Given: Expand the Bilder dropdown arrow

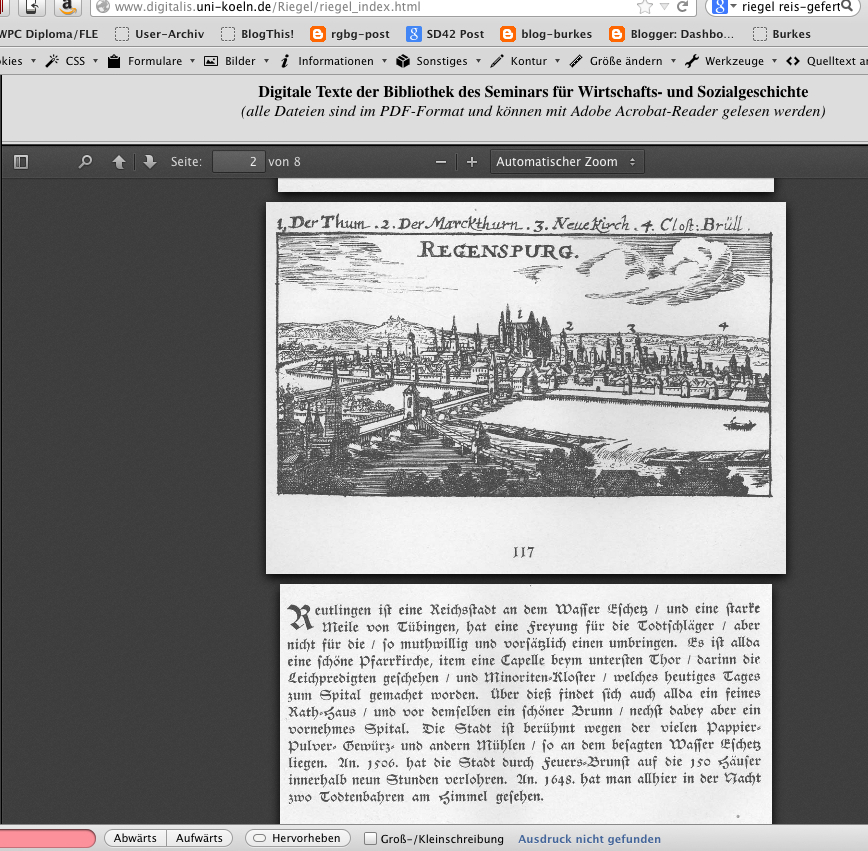Looking at the screenshot, I should tap(266, 61).
